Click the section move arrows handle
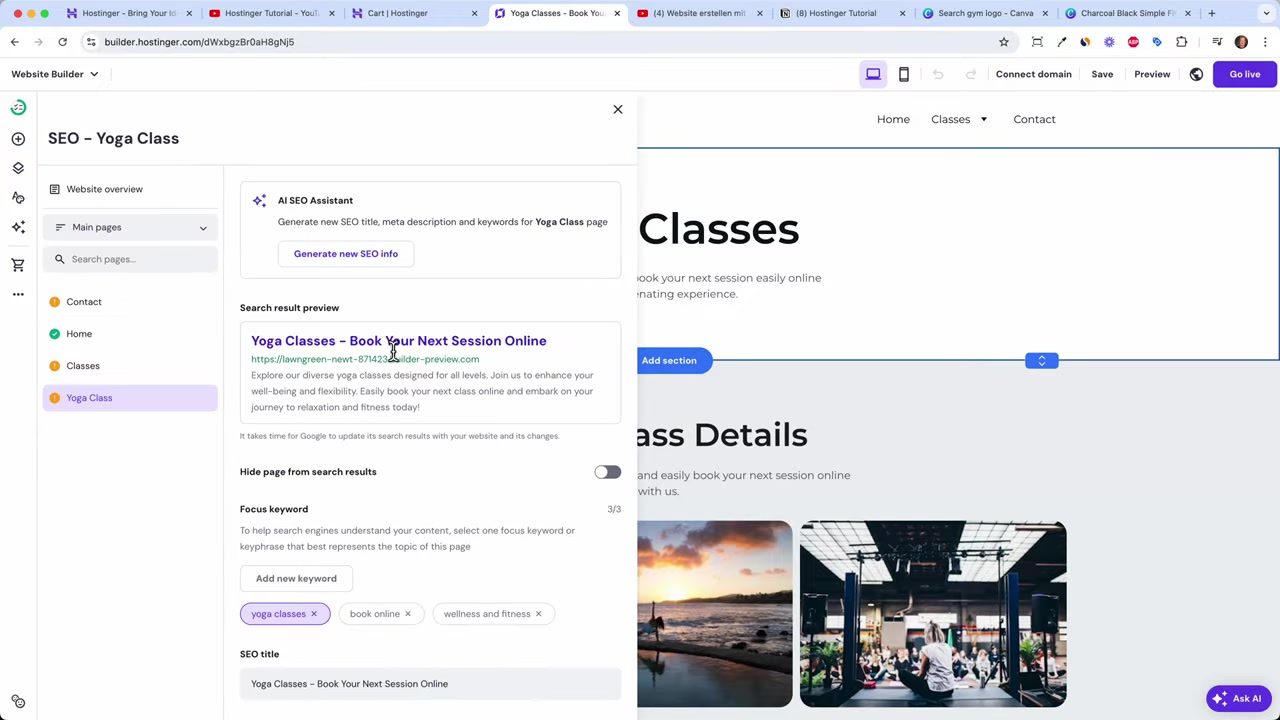Viewport: 1280px width, 720px height. click(x=1041, y=361)
